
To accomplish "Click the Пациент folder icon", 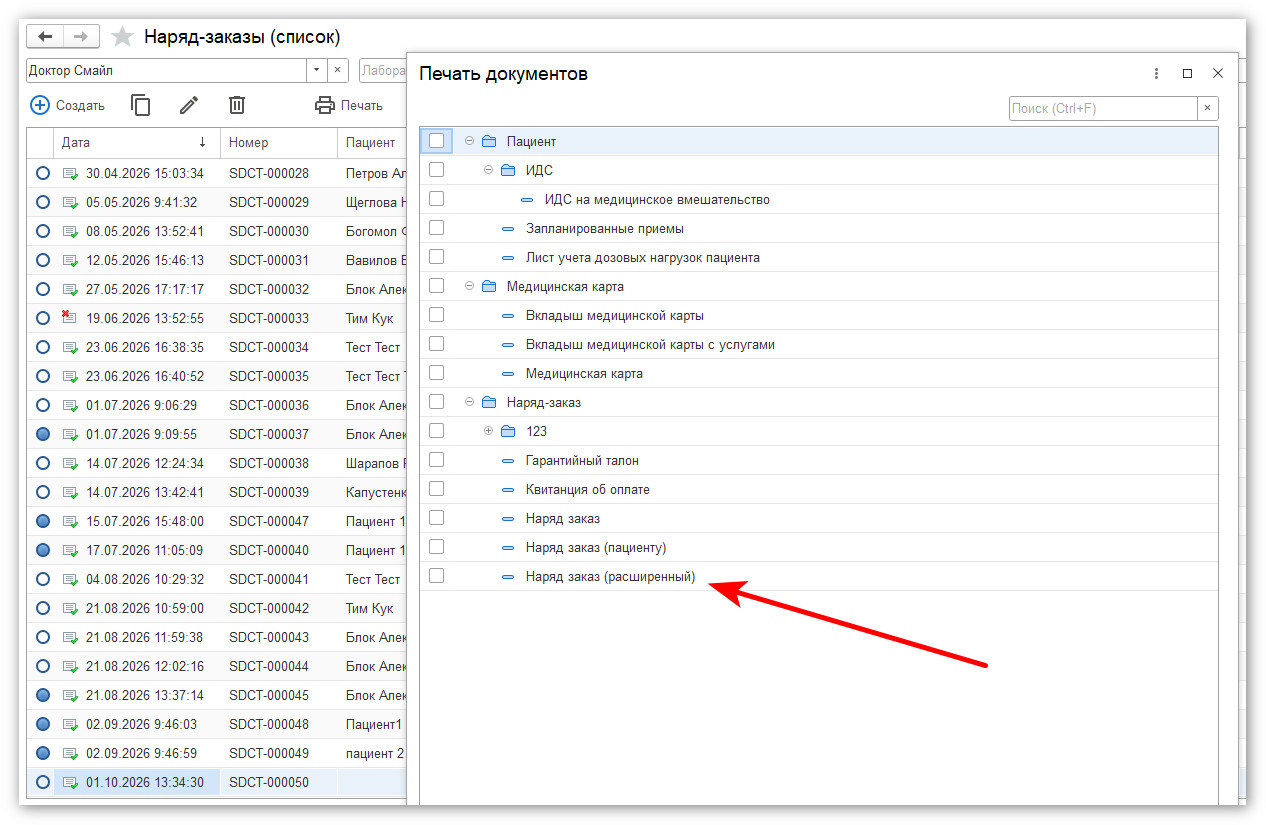I will coord(488,141).
